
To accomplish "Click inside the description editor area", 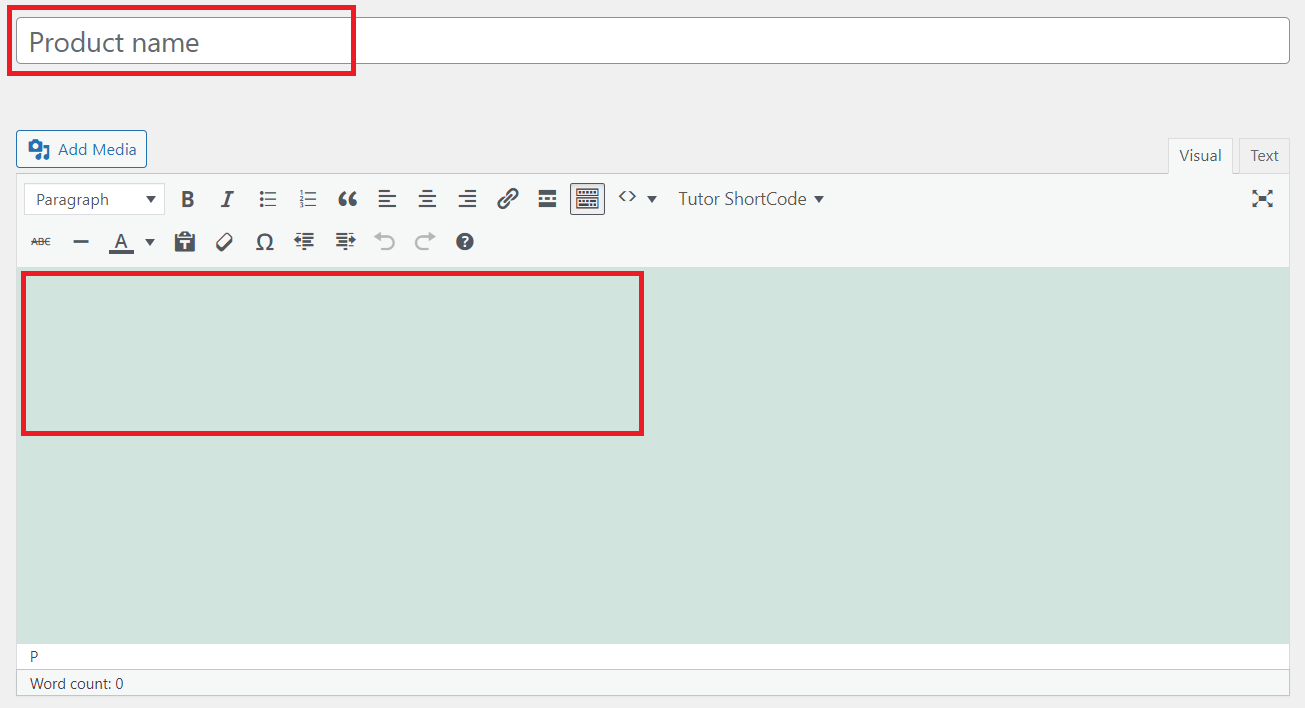I will pyautogui.click(x=652, y=455).
